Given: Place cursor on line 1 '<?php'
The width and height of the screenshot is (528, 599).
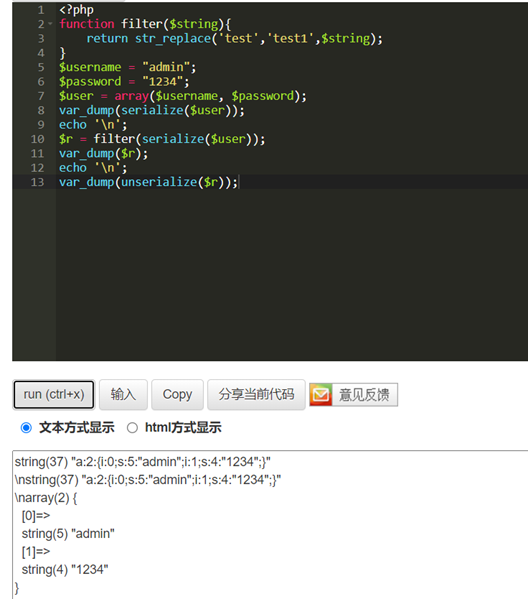Looking at the screenshot, I should (76, 10).
